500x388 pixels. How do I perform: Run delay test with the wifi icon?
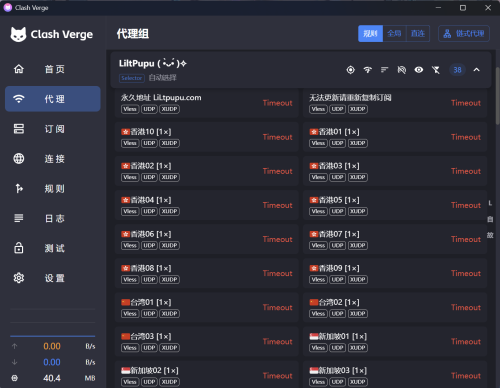(x=368, y=70)
